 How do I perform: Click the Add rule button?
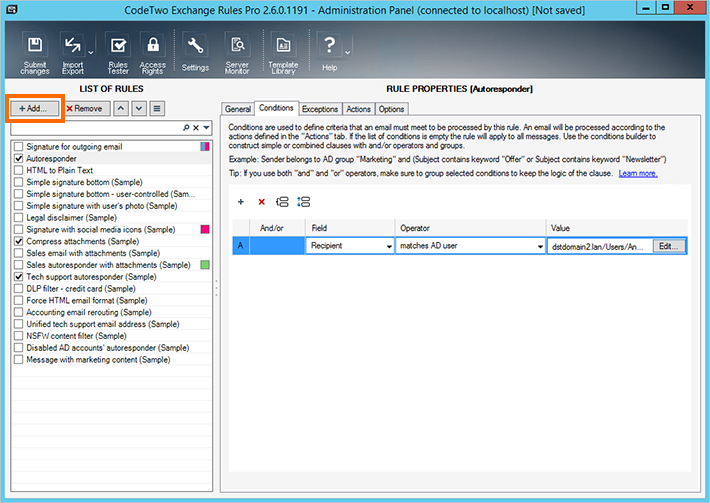[x=34, y=109]
